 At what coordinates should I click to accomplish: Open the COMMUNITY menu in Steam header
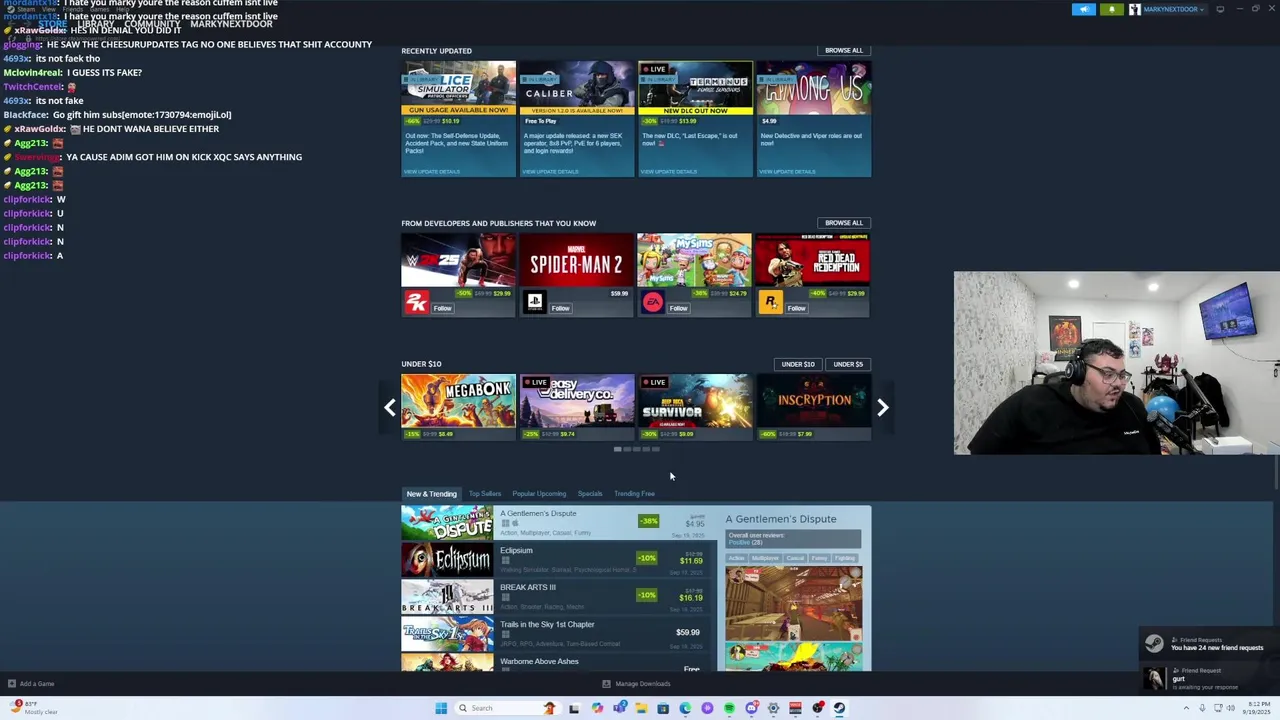[152, 24]
